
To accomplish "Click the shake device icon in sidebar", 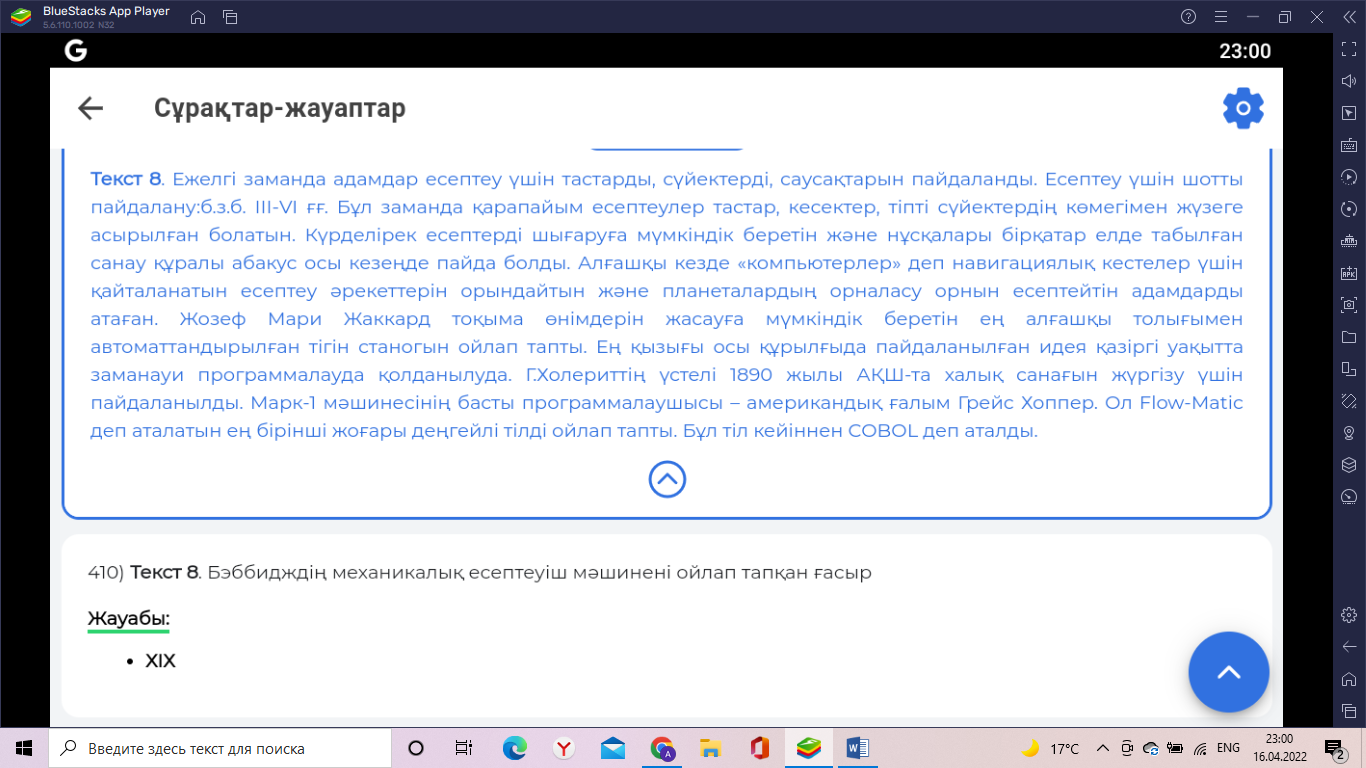I will click(1348, 401).
